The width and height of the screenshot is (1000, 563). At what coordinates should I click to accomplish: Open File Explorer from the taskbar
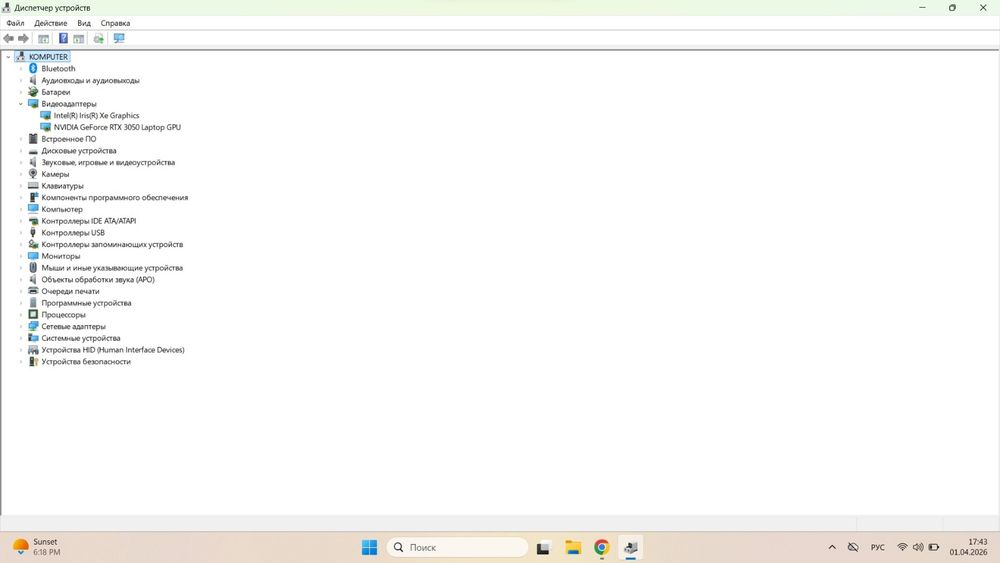[573, 547]
